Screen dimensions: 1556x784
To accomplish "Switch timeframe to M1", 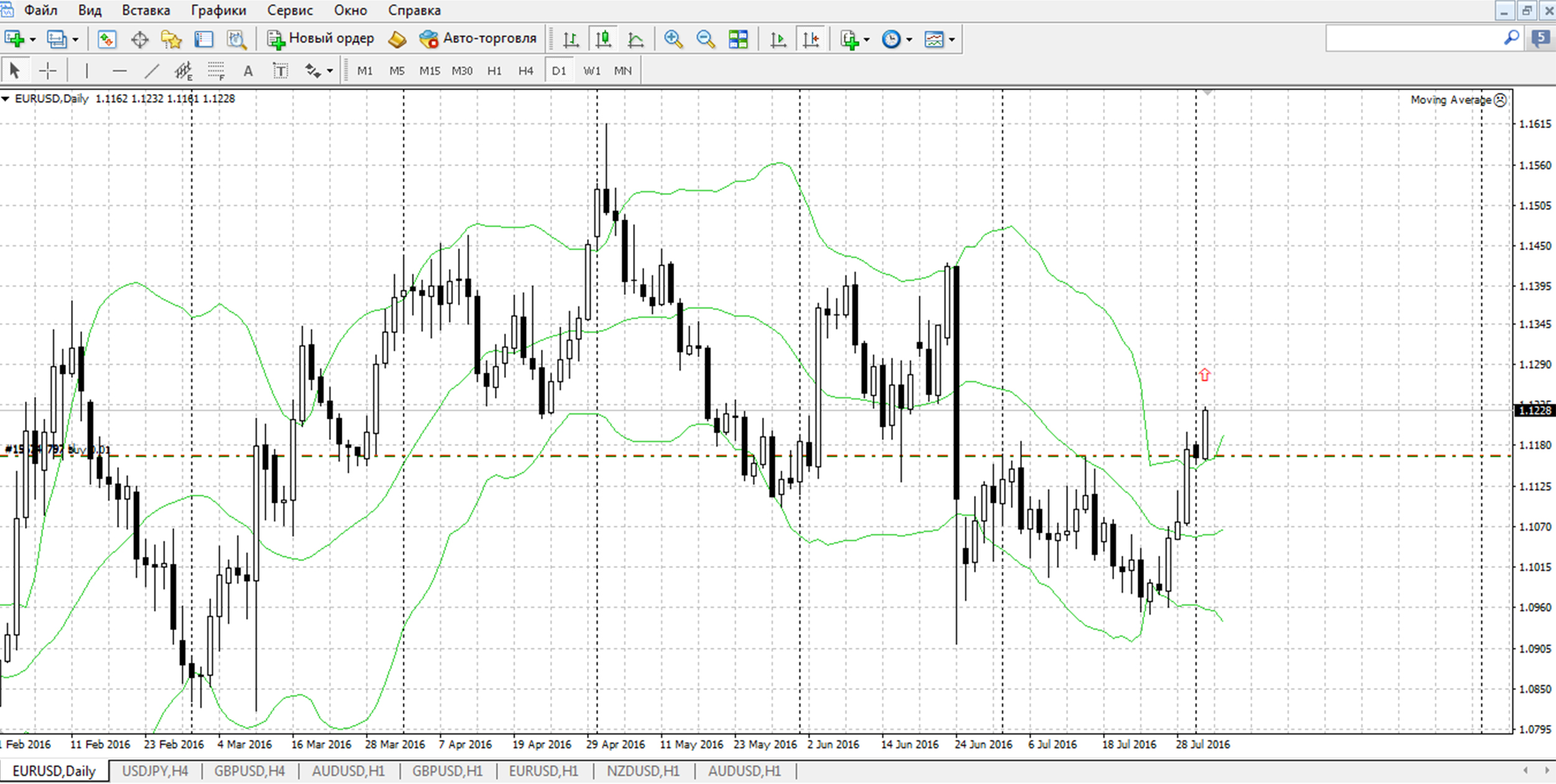I will point(365,71).
